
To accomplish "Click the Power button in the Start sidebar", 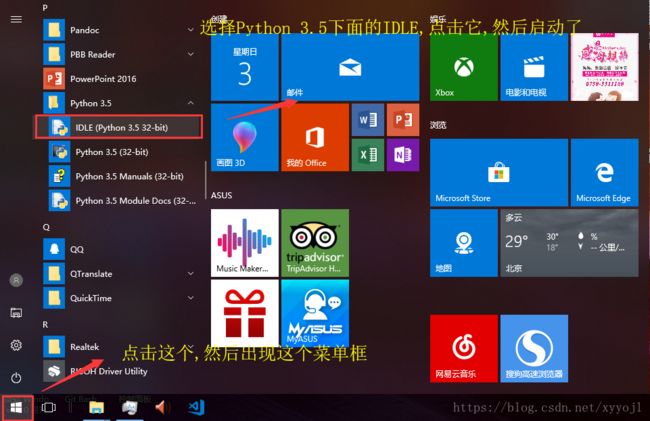I will 16,377.
